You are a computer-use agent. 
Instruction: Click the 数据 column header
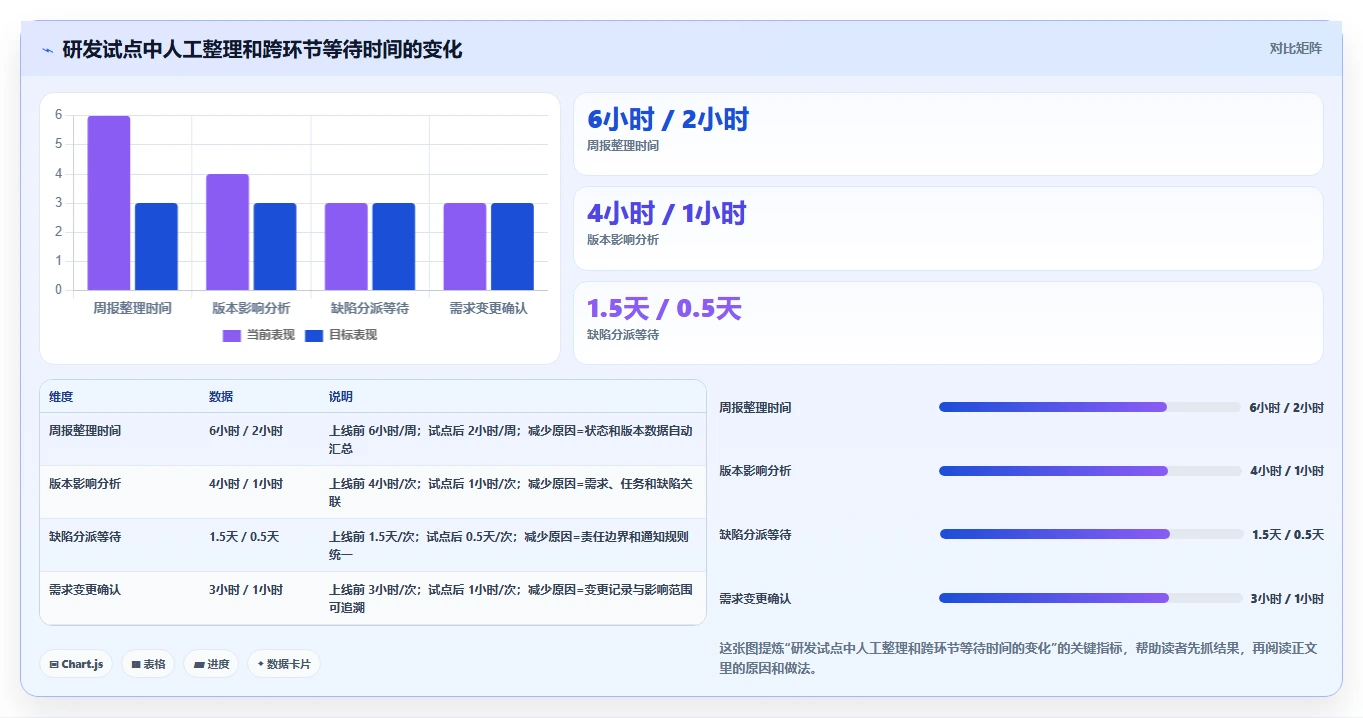(x=221, y=397)
